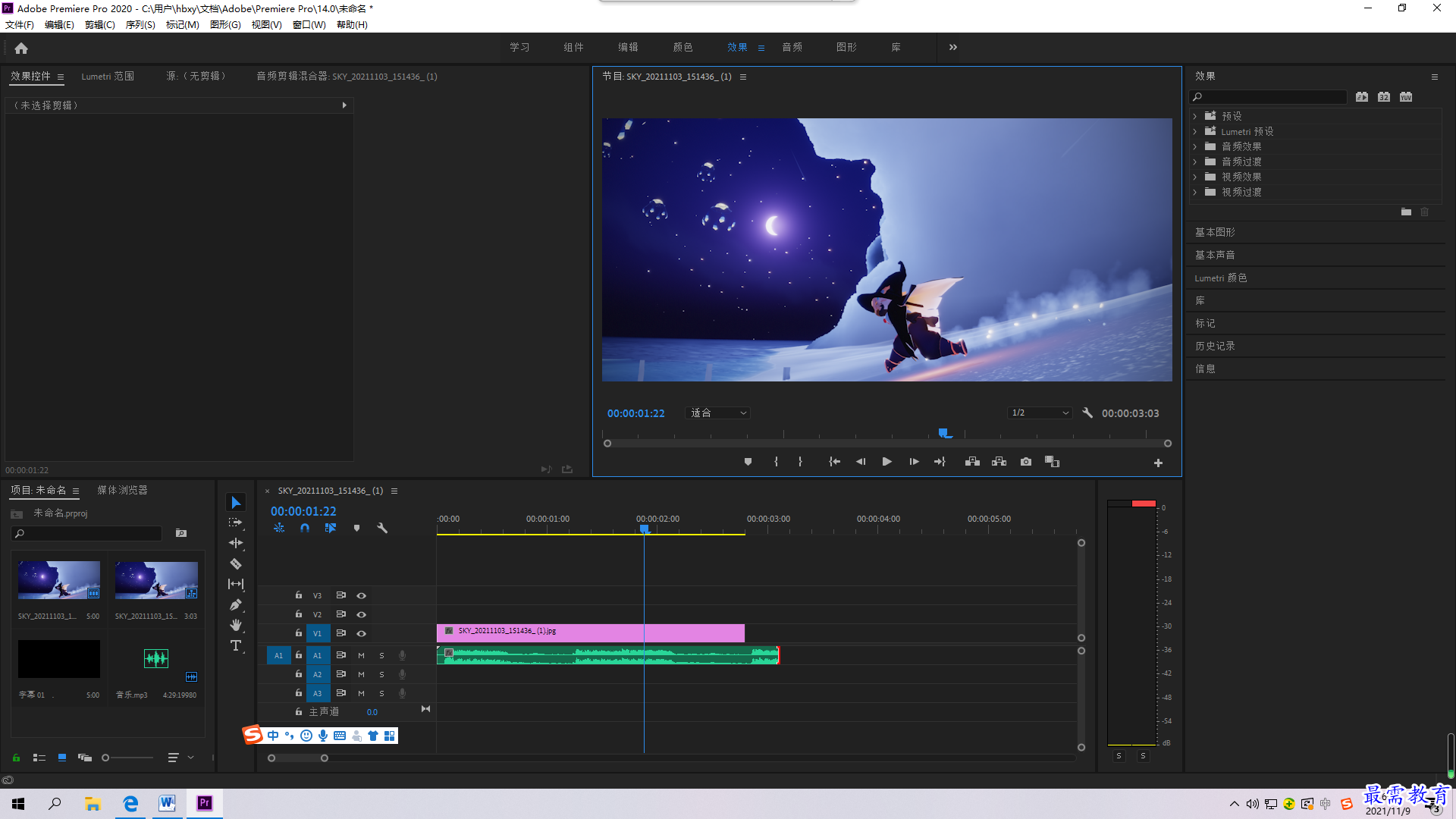The width and height of the screenshot is (1456, 819).
Task: Open the Lumetri 范围 panel tab
Action: click(x=108, y=77)
